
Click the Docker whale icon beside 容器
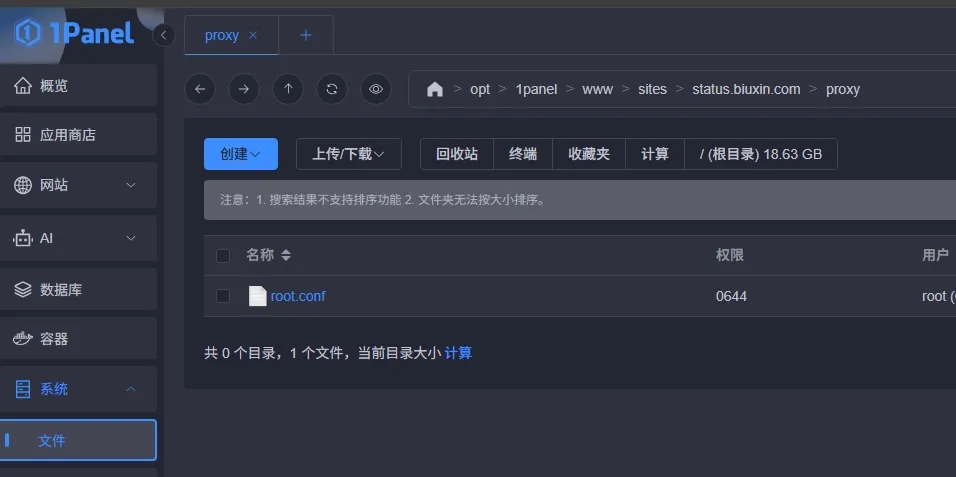[23, 339]
